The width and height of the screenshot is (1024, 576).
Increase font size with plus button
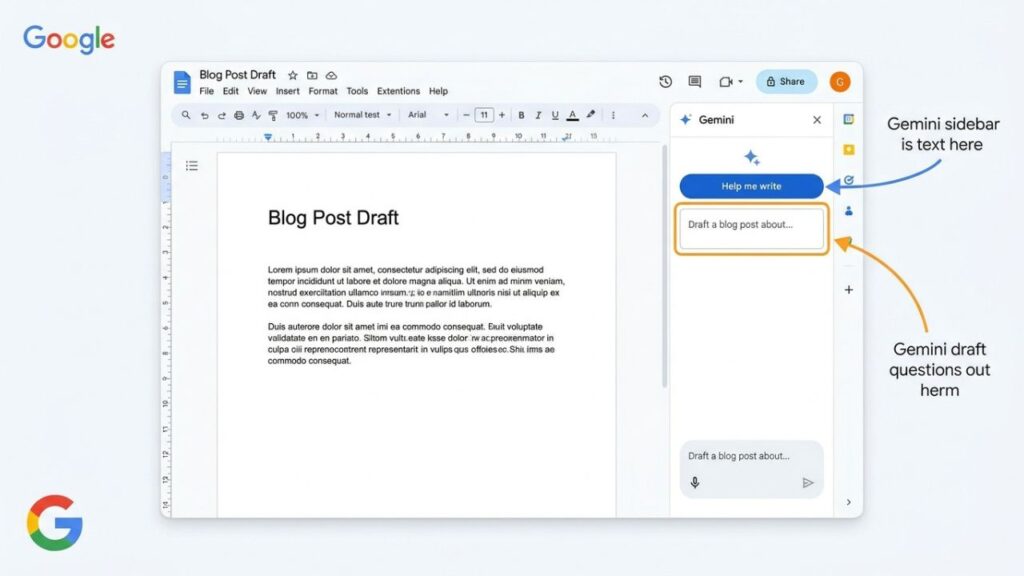coord(502,115)
